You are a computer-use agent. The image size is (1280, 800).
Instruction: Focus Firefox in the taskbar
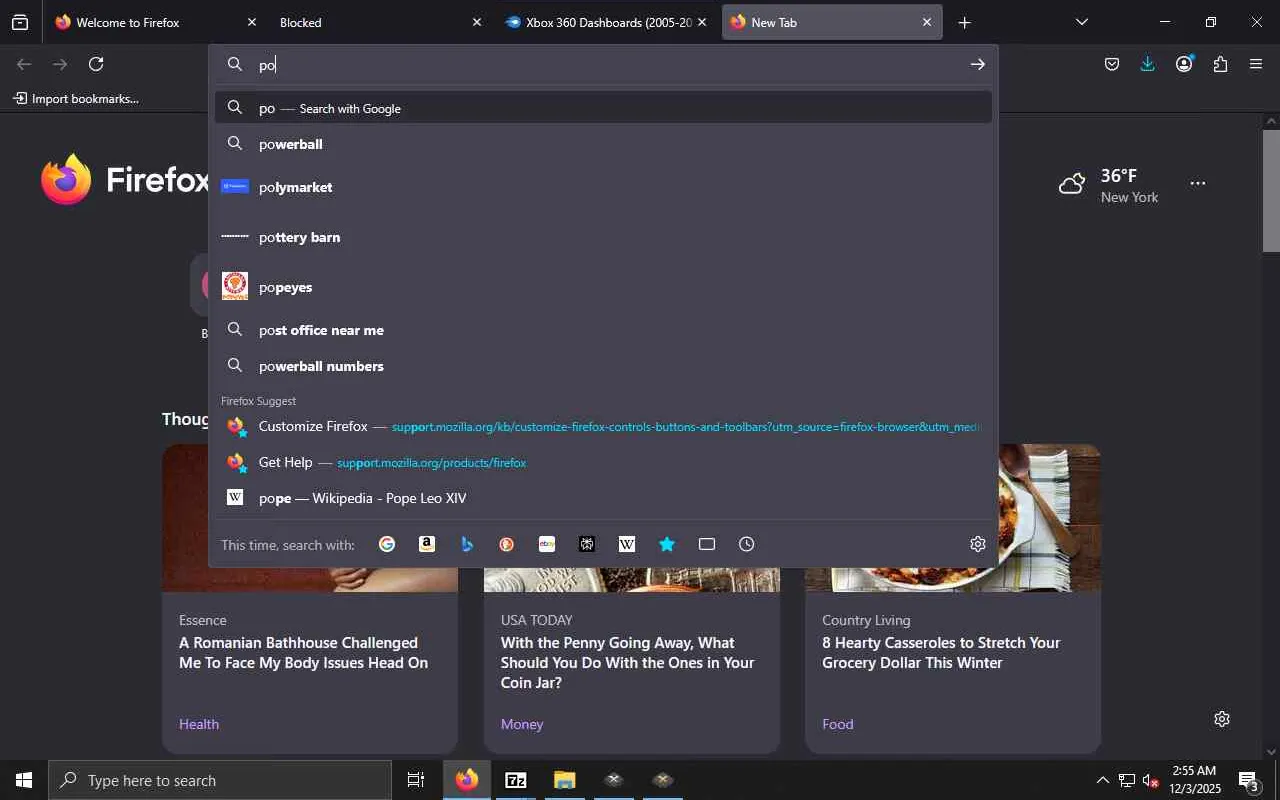[x=467, y=780]
